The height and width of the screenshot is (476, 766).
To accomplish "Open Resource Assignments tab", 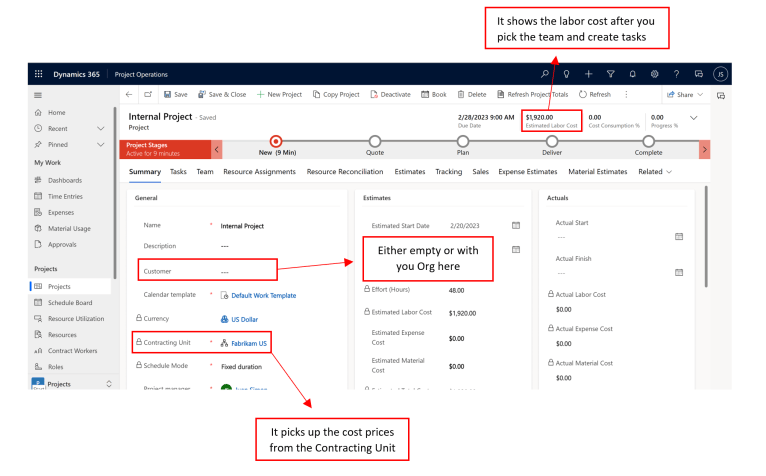I will (x=259, y=172).
